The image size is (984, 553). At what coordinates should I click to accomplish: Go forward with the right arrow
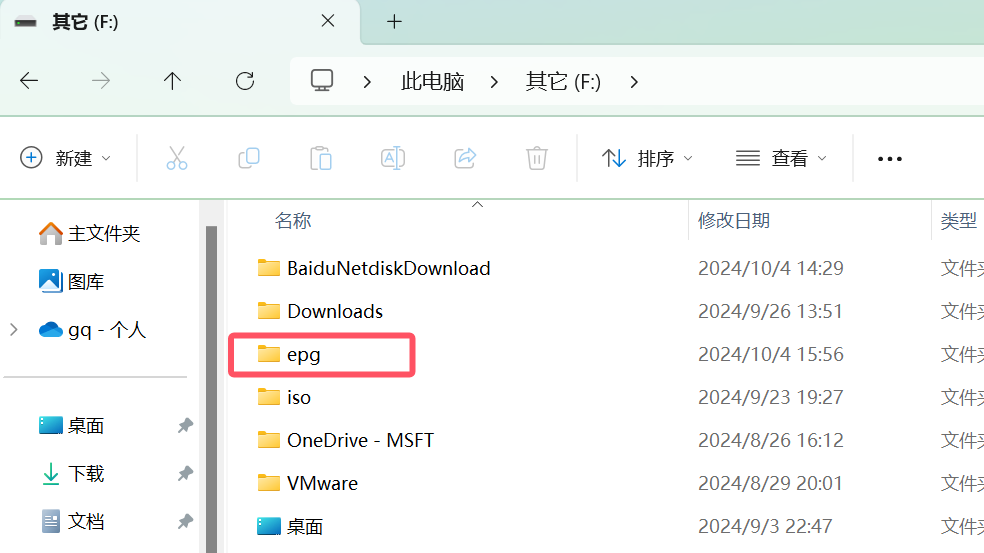point(100,81)
